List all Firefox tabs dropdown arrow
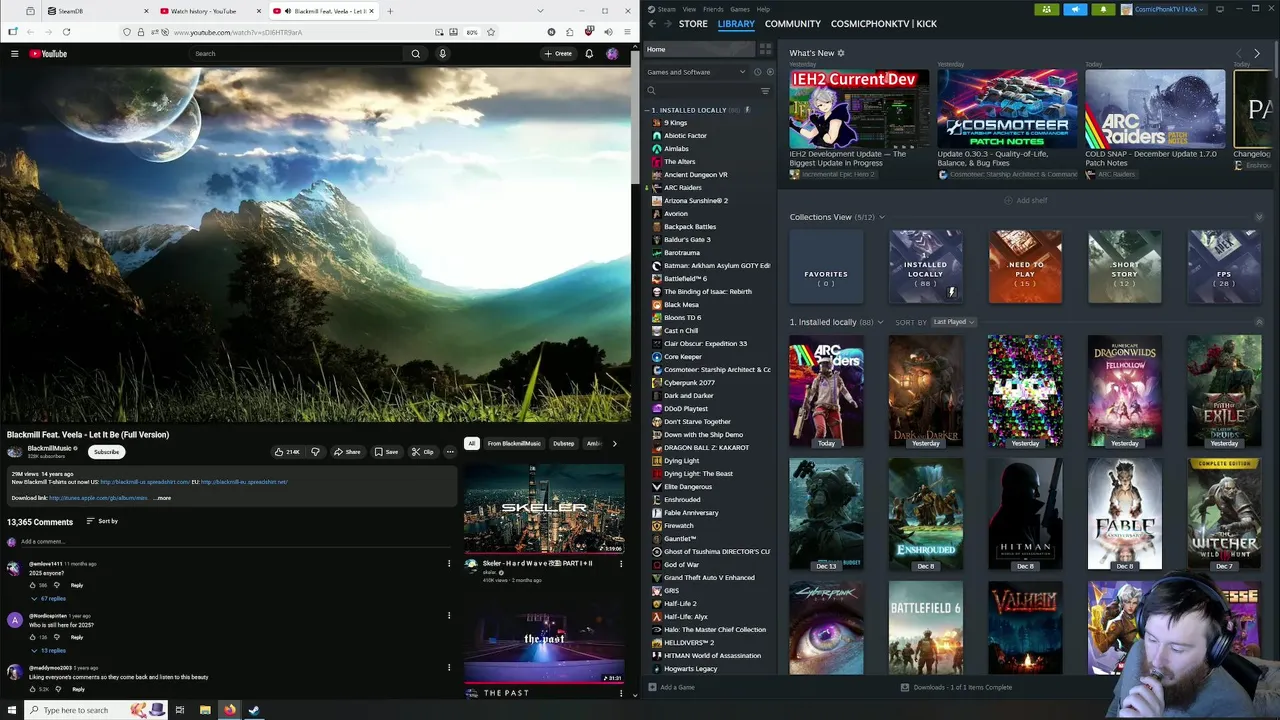1280x720 pixels. (x=541, y=11)
